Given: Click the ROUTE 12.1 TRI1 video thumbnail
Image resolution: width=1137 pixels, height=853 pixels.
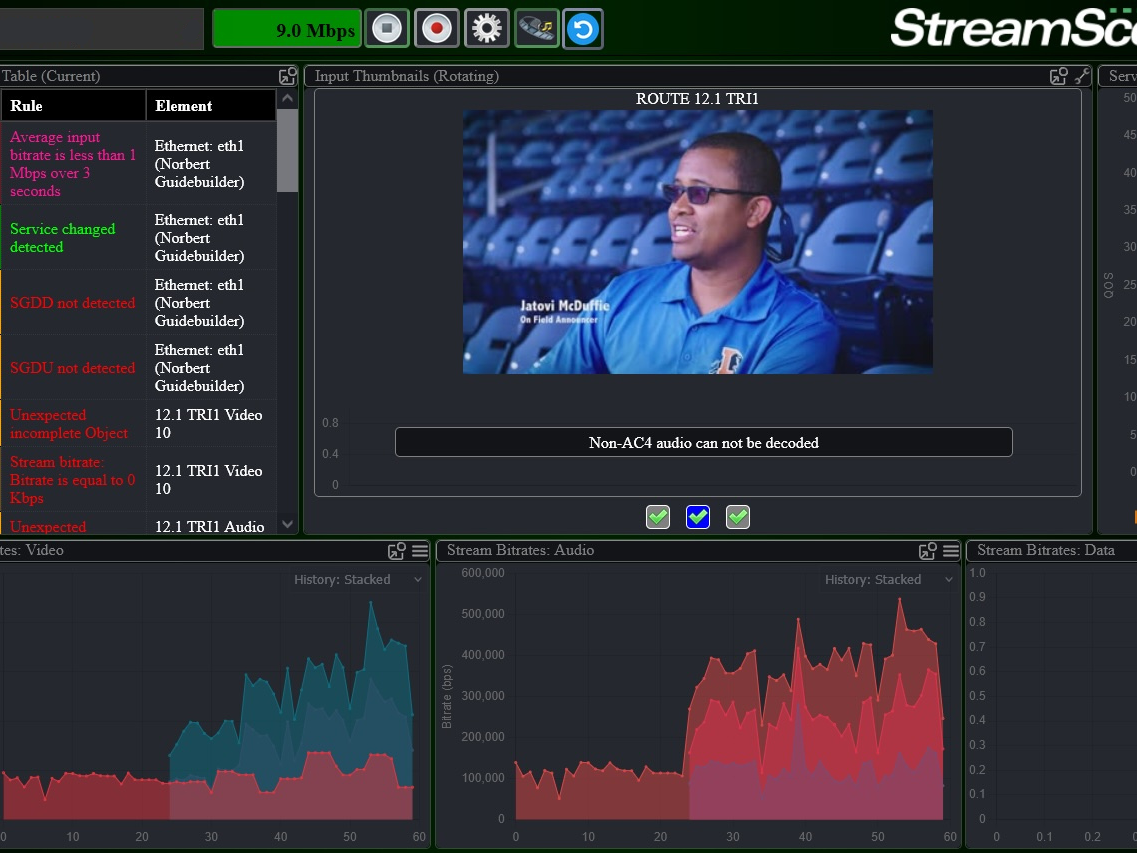Looking at the screenshot, I should pyautogui.click(x=698, y=242).
